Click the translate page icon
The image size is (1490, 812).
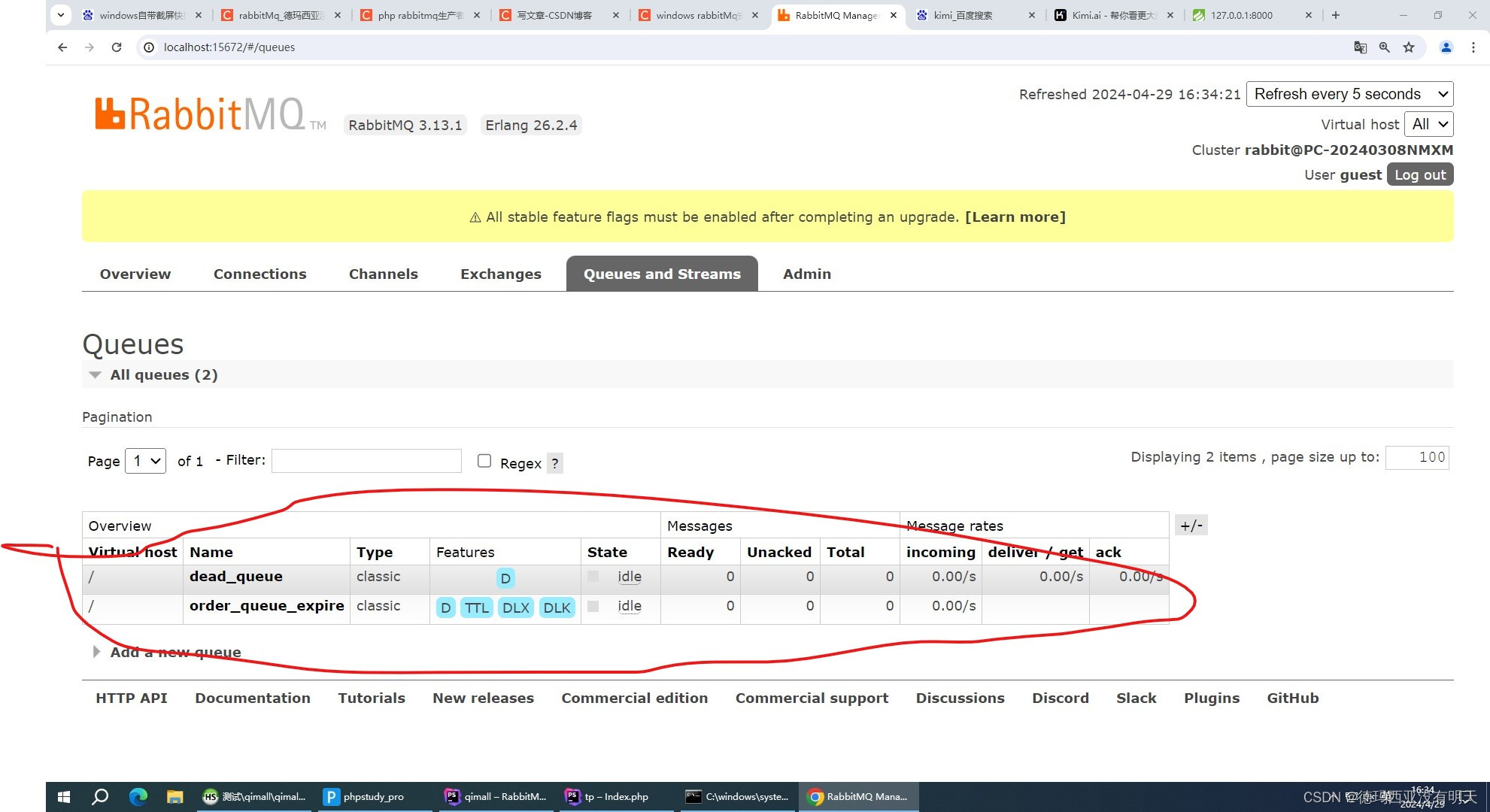[1360, 47]
